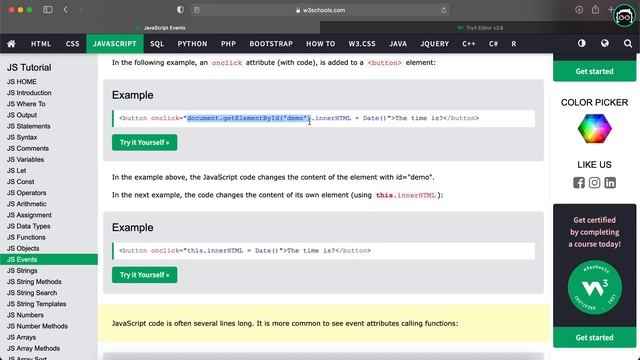Open JS Statements in sidebar
640x360 pixels.
pos(29,126)
